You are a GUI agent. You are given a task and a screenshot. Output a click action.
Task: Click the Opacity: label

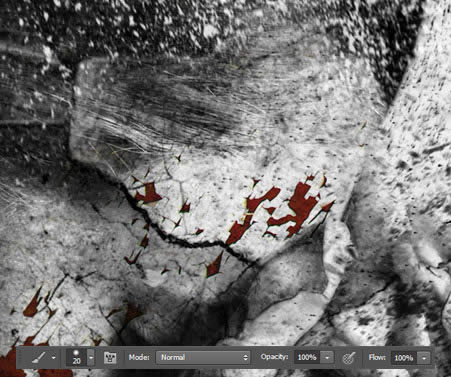tap(274, 357)
